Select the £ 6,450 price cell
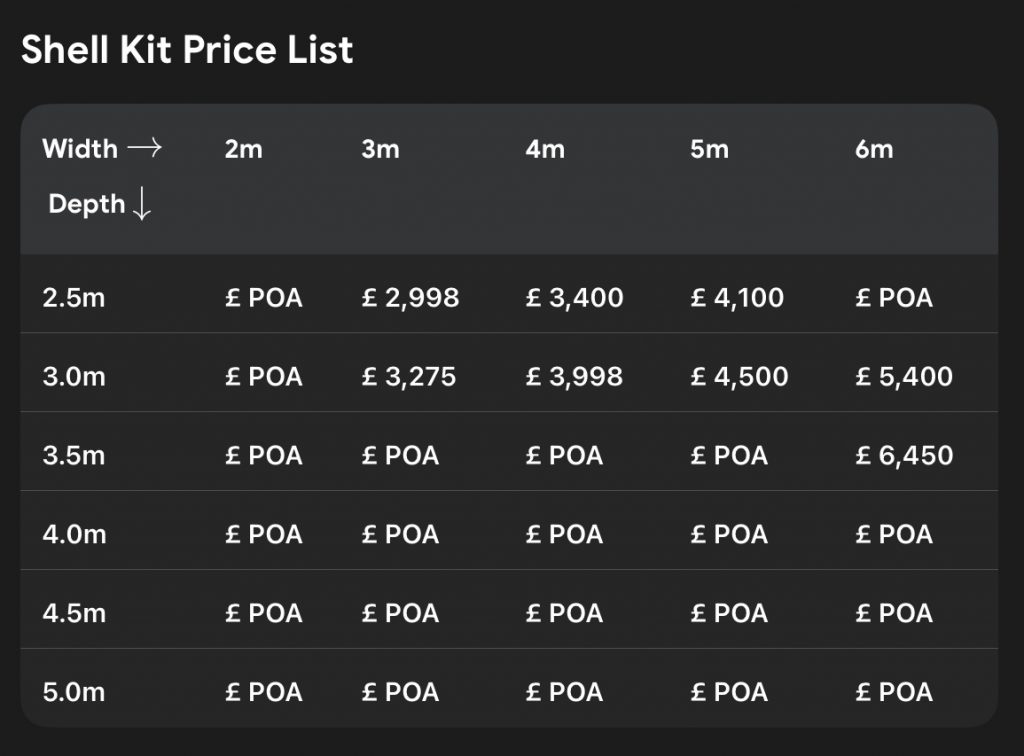This screenshot has width=1024, height=756. click(x=904, y=456)
